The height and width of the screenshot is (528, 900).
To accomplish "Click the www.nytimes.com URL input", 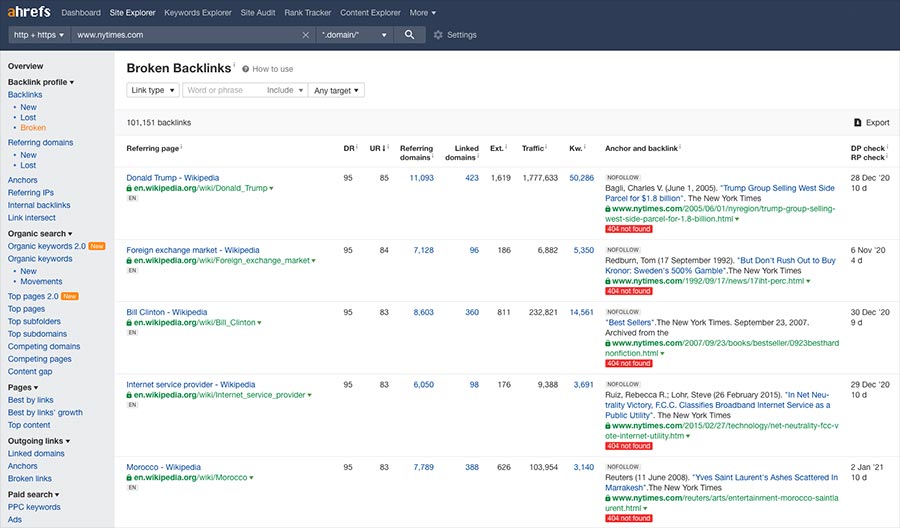I will [187, 35].
